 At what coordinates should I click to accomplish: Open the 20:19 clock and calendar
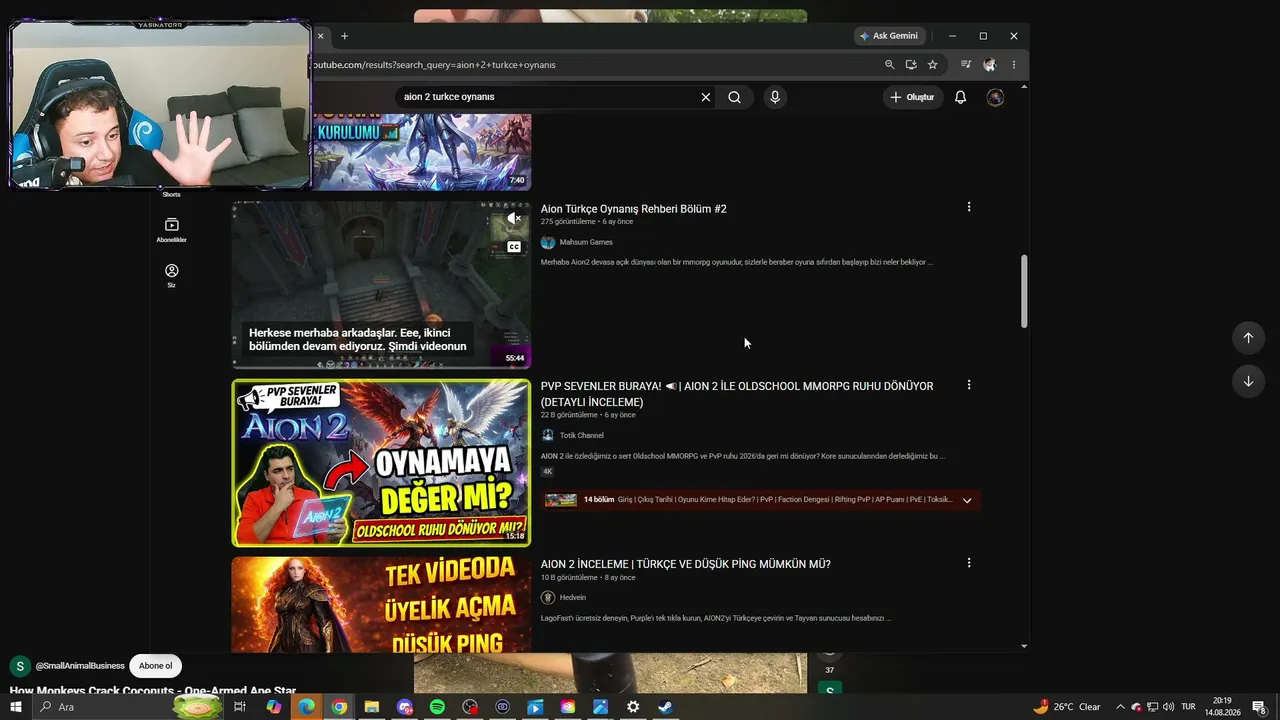(1222, 707)
